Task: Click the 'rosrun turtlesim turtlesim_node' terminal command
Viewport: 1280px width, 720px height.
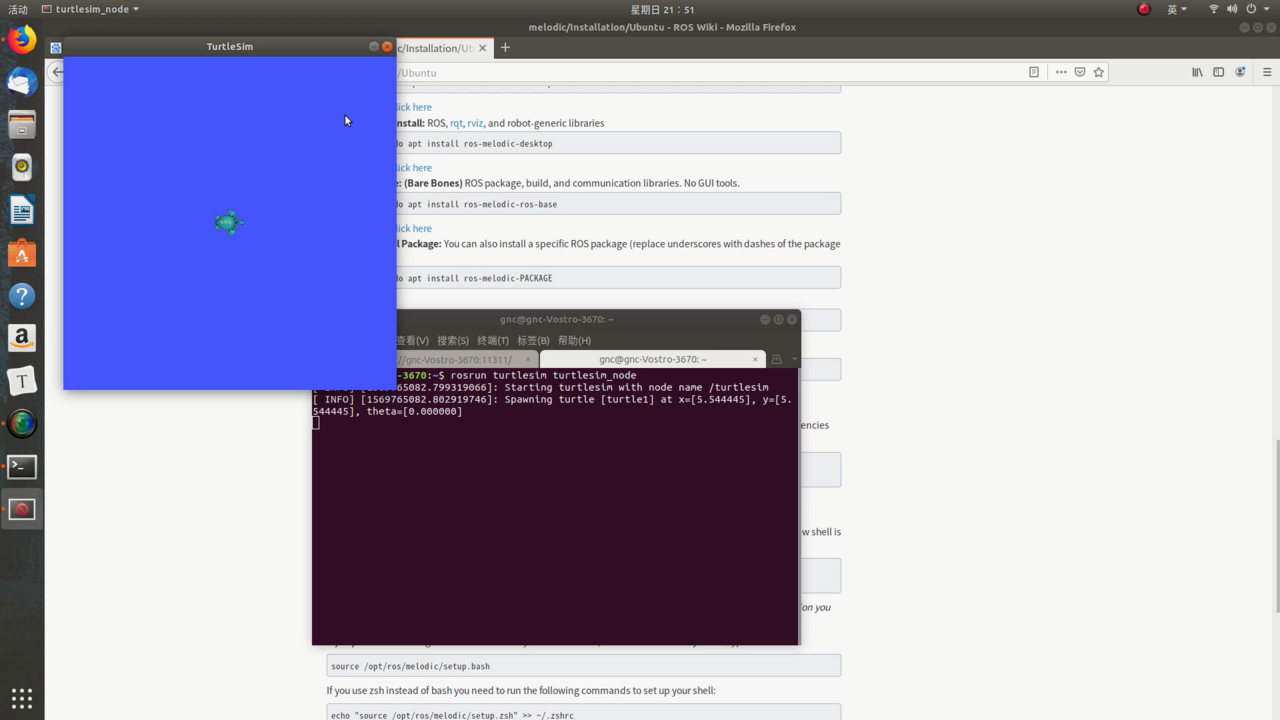Action: (x=543, y=375)
